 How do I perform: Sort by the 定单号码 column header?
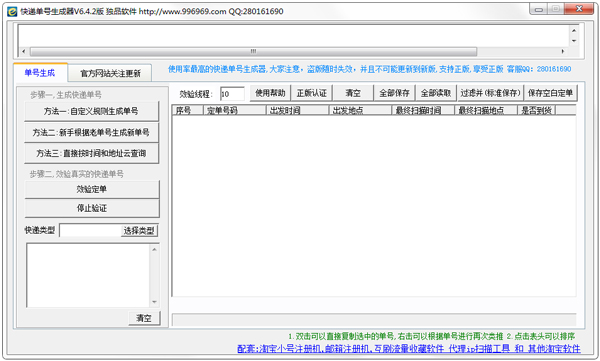(234, 110)
